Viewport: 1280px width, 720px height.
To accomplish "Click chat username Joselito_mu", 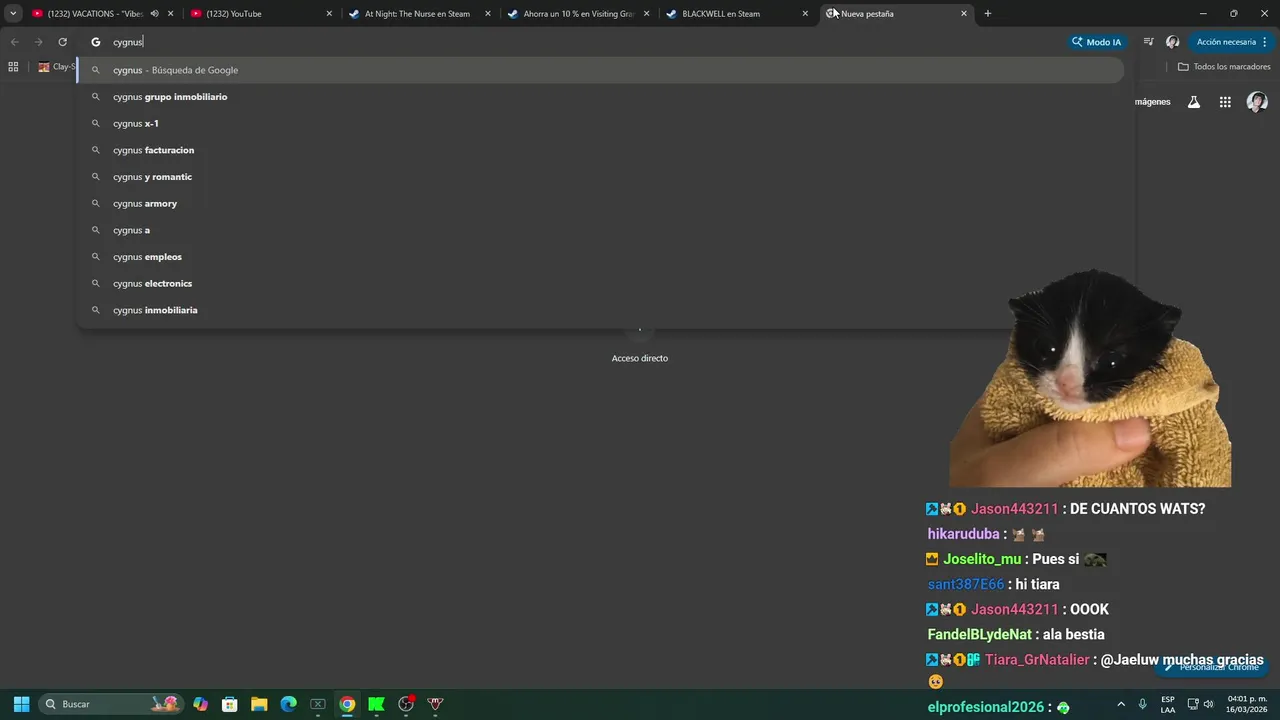I will [x=982, y=559].
